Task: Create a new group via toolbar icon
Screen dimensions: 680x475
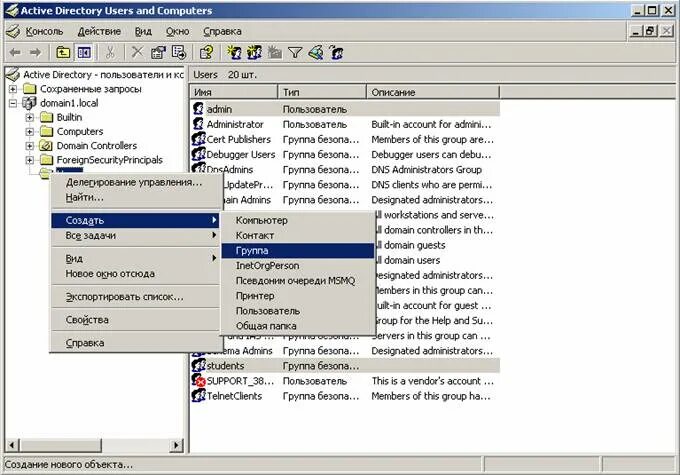Action: coord(255,53)
